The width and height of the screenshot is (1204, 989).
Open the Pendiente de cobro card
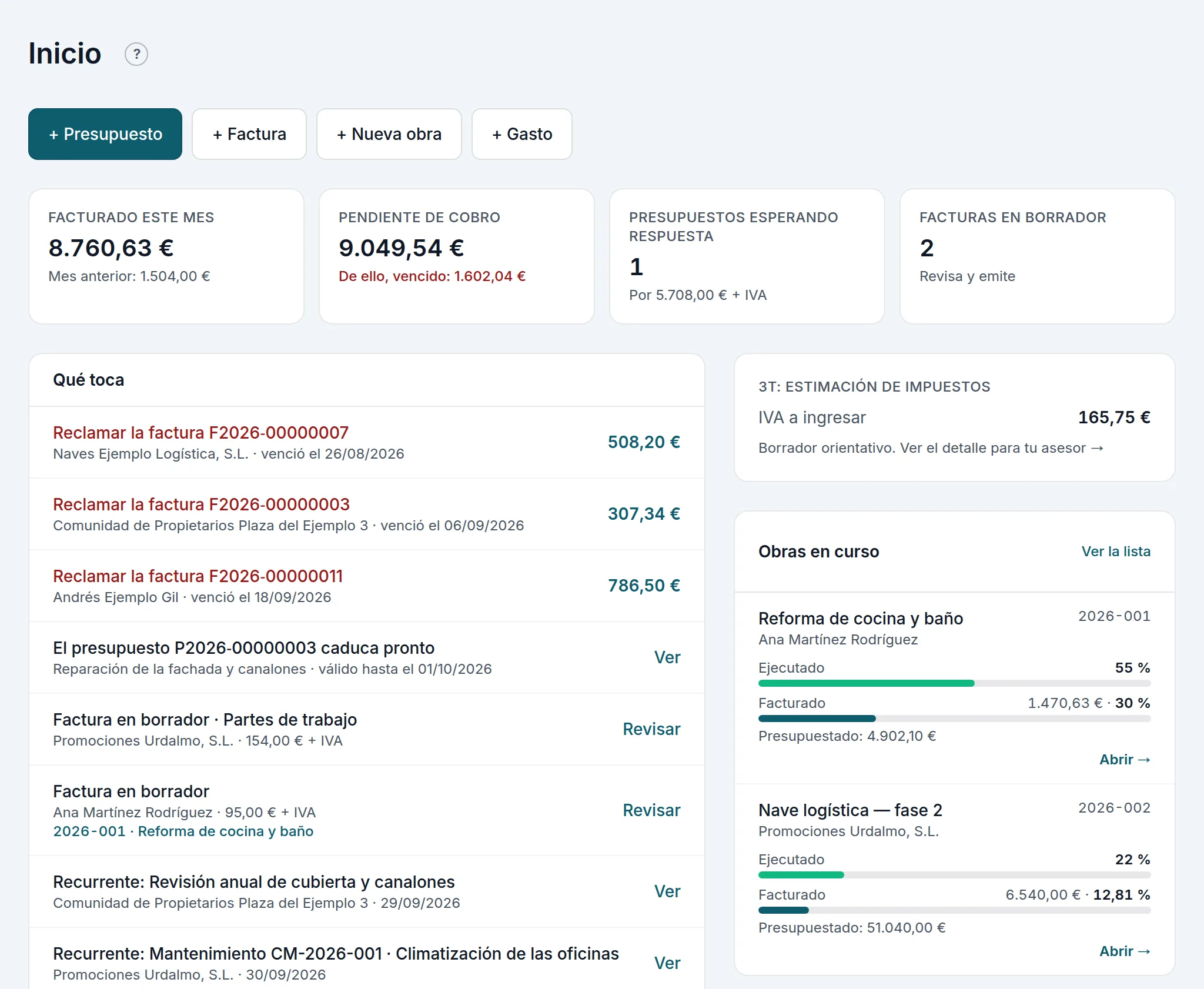[457, 256]
